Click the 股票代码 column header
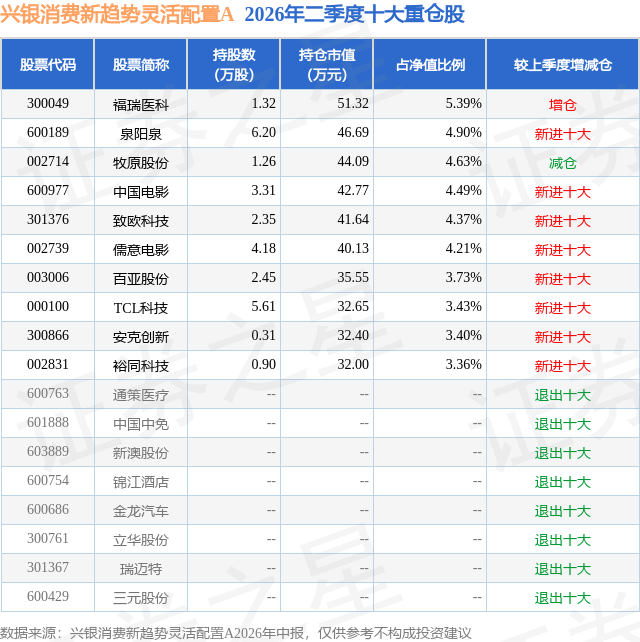Image resolution: width=640 pixels, height=642 pixels. click(x=48, y=65)
